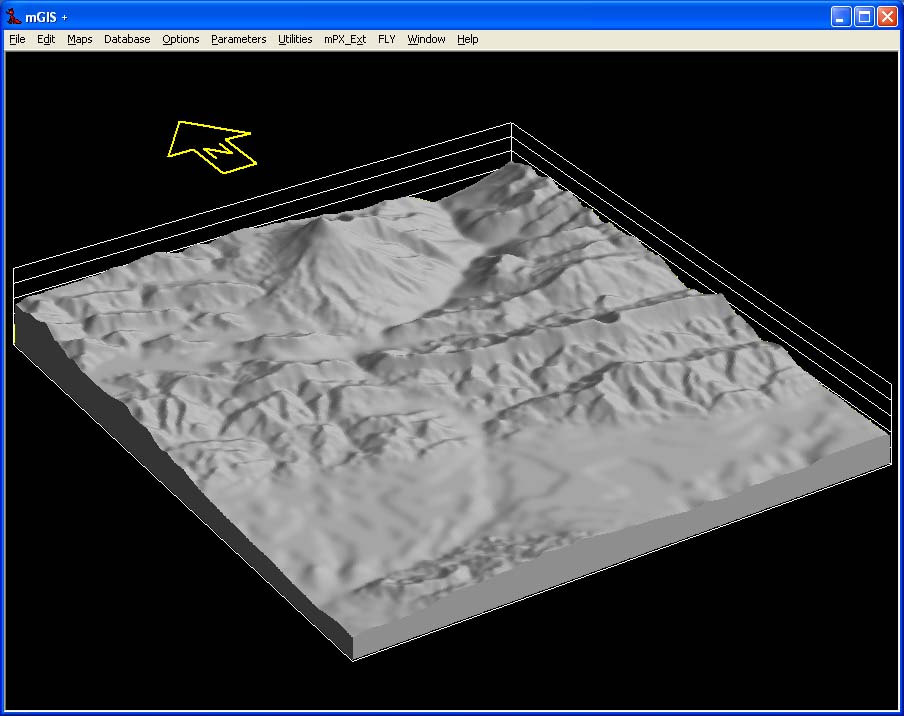The height and width of the screenshot is (716, 904).
Task: Minimize the mGIS window
Action: (841, 17)
